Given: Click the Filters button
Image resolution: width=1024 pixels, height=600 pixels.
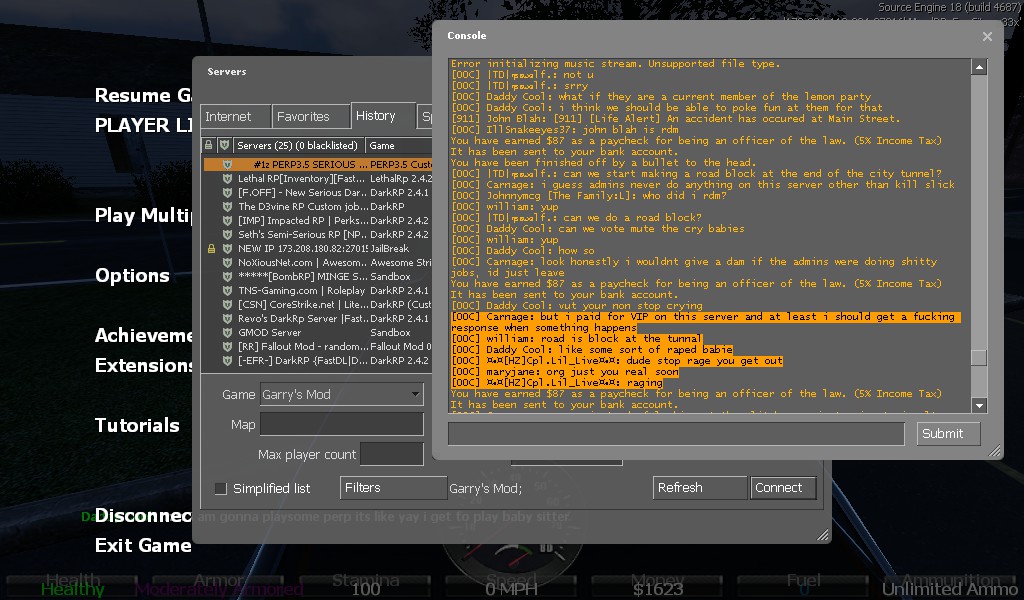Looking at the screenshot, I should click(x=393, y=488).
